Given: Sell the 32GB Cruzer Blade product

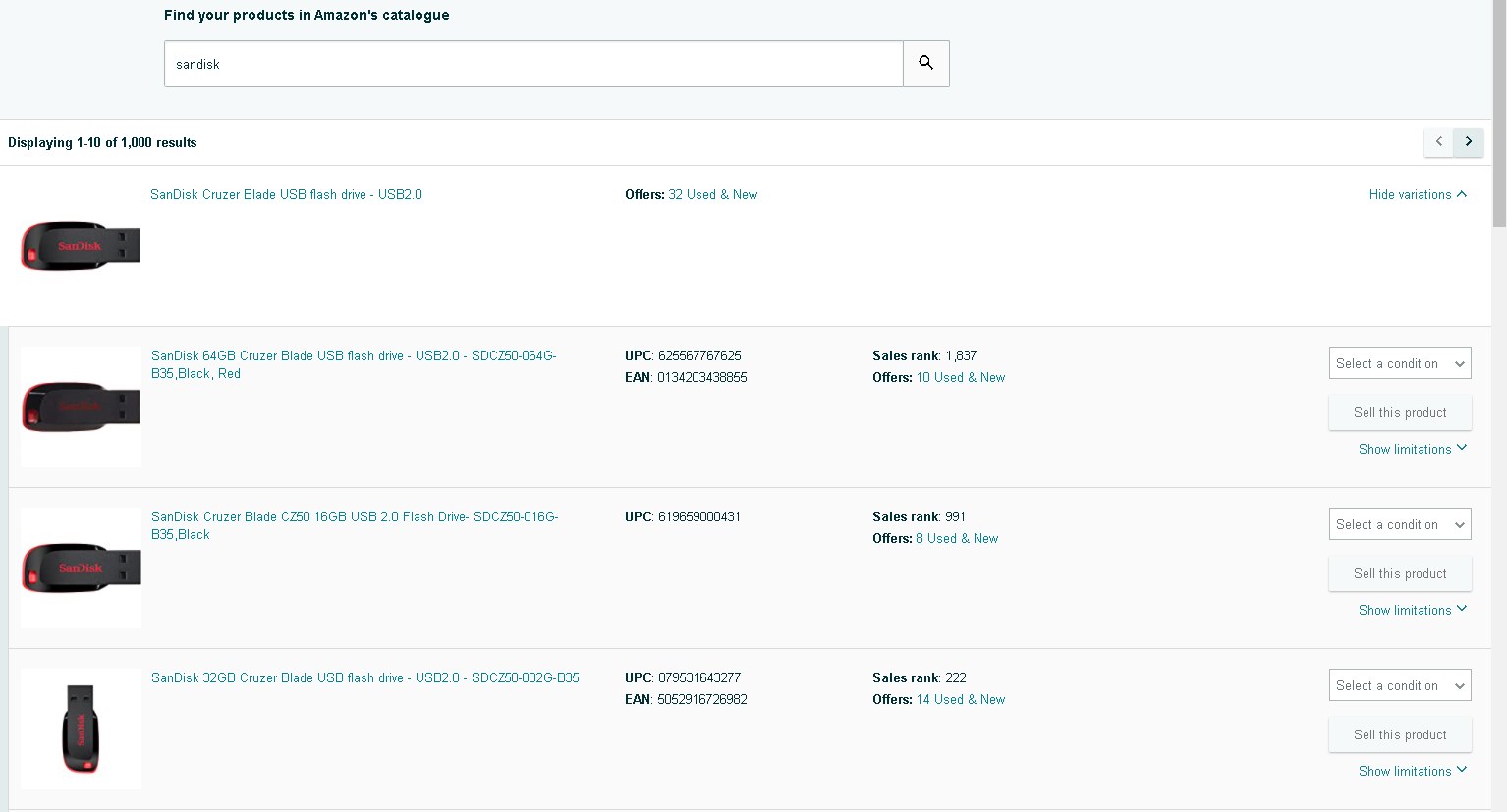Looking at the screenshot, I should (1400, 734).
